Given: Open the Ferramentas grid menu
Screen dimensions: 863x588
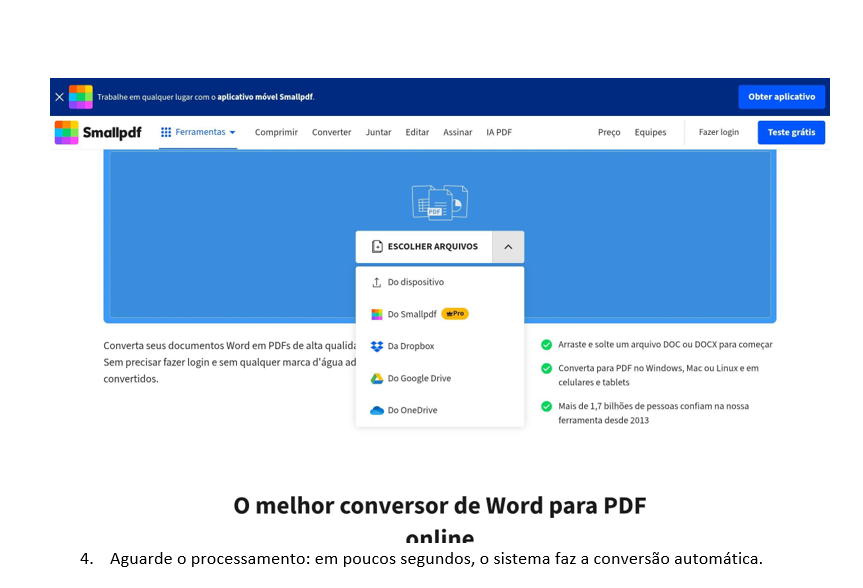Looking at the screenshot, I should (198, 132).
